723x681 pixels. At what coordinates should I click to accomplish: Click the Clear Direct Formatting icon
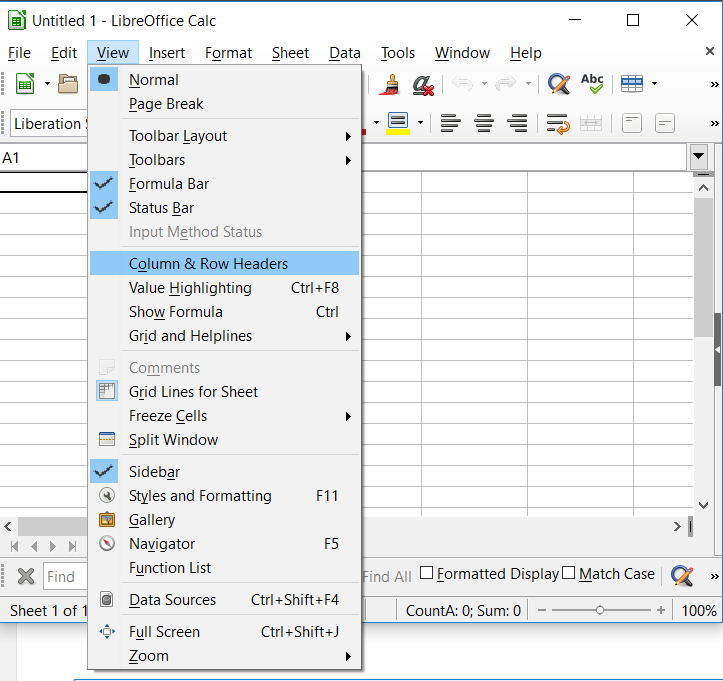[423, 85]
